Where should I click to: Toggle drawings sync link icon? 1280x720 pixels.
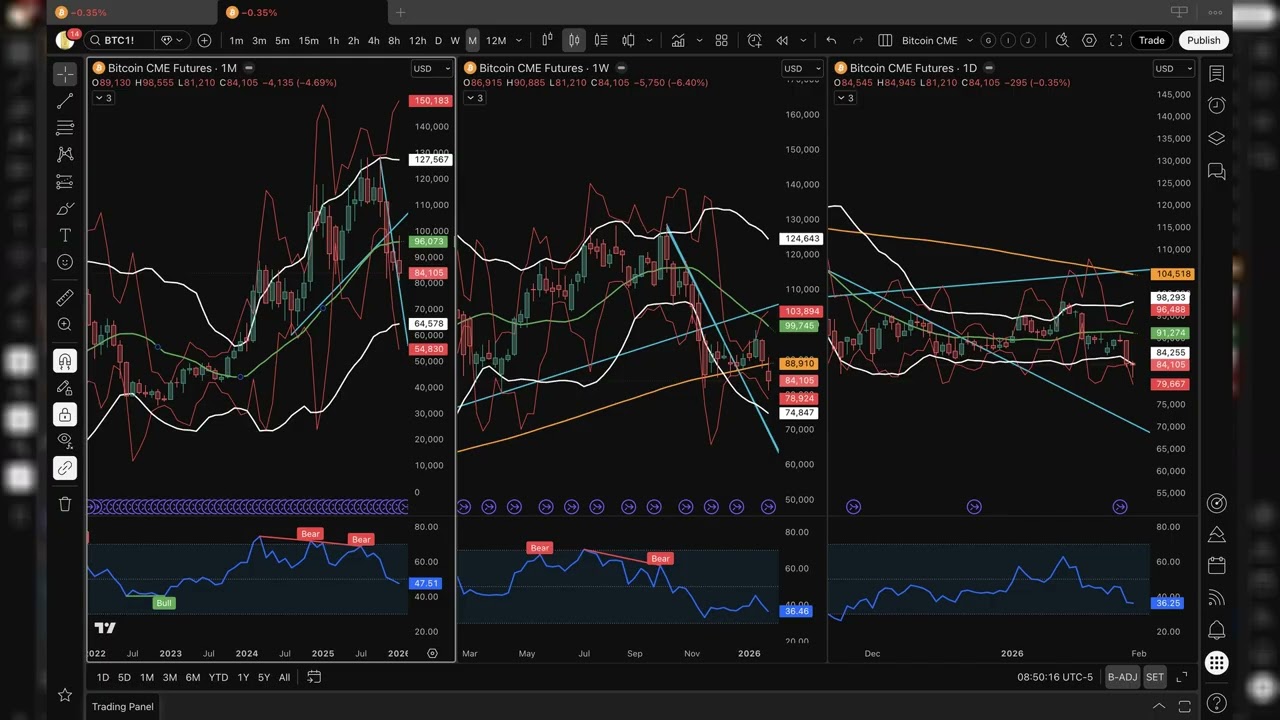tap(65, 468)
